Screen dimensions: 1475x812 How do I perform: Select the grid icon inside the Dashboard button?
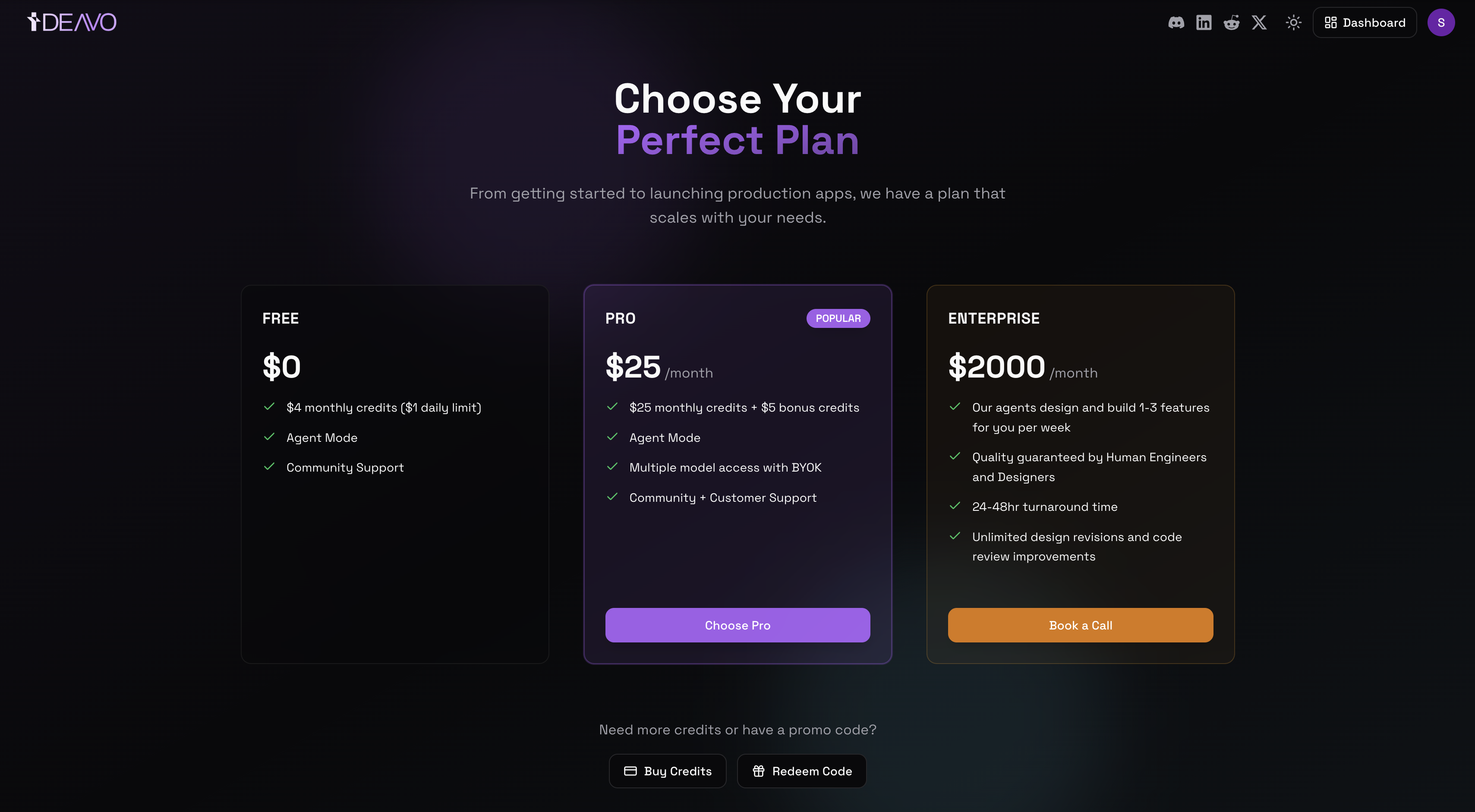(1331, 22)
